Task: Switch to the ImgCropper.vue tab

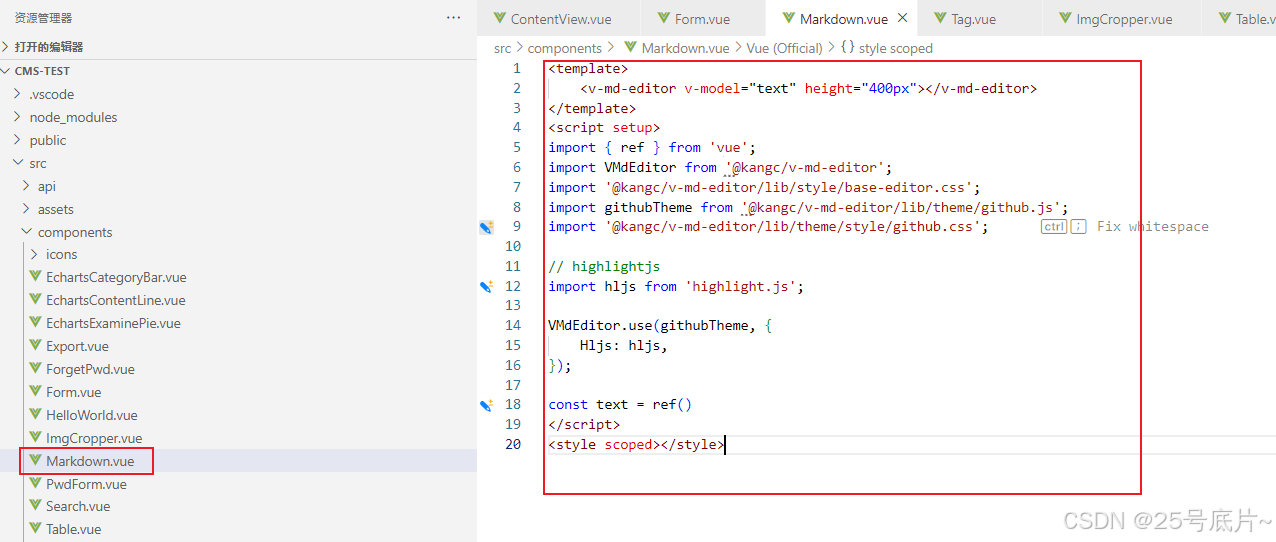Action: click(x=1114, y=19)
